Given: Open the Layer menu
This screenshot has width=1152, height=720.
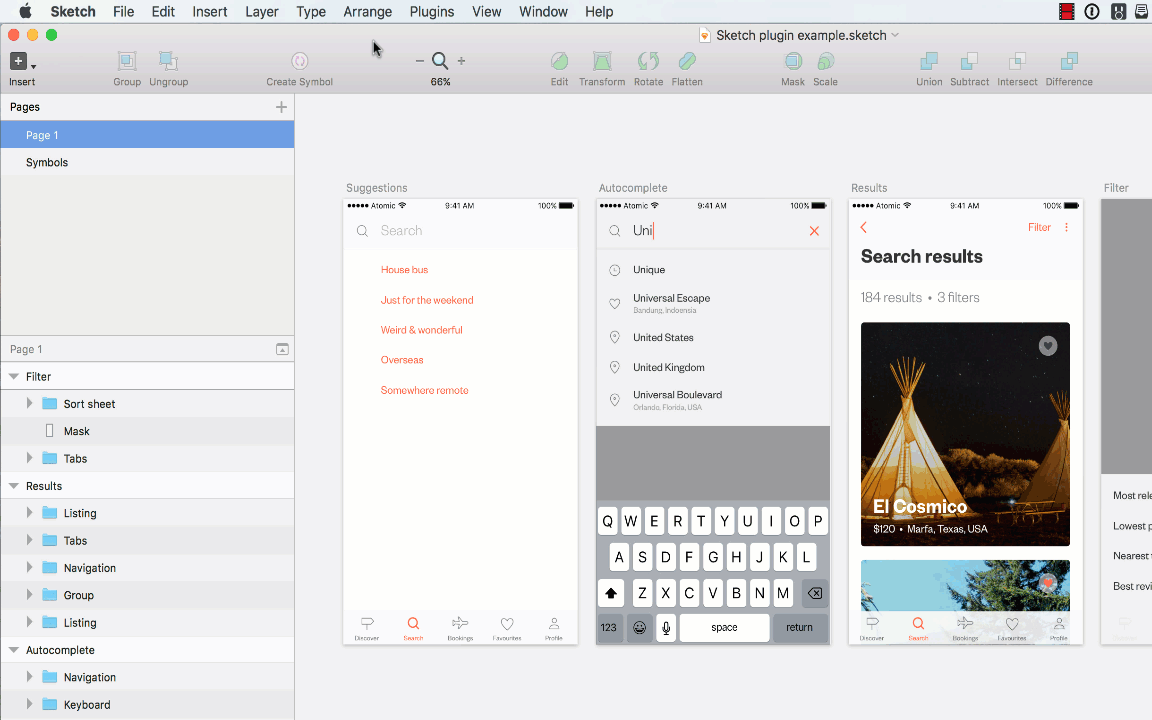Looking at the screenshot, I should 262,12.
